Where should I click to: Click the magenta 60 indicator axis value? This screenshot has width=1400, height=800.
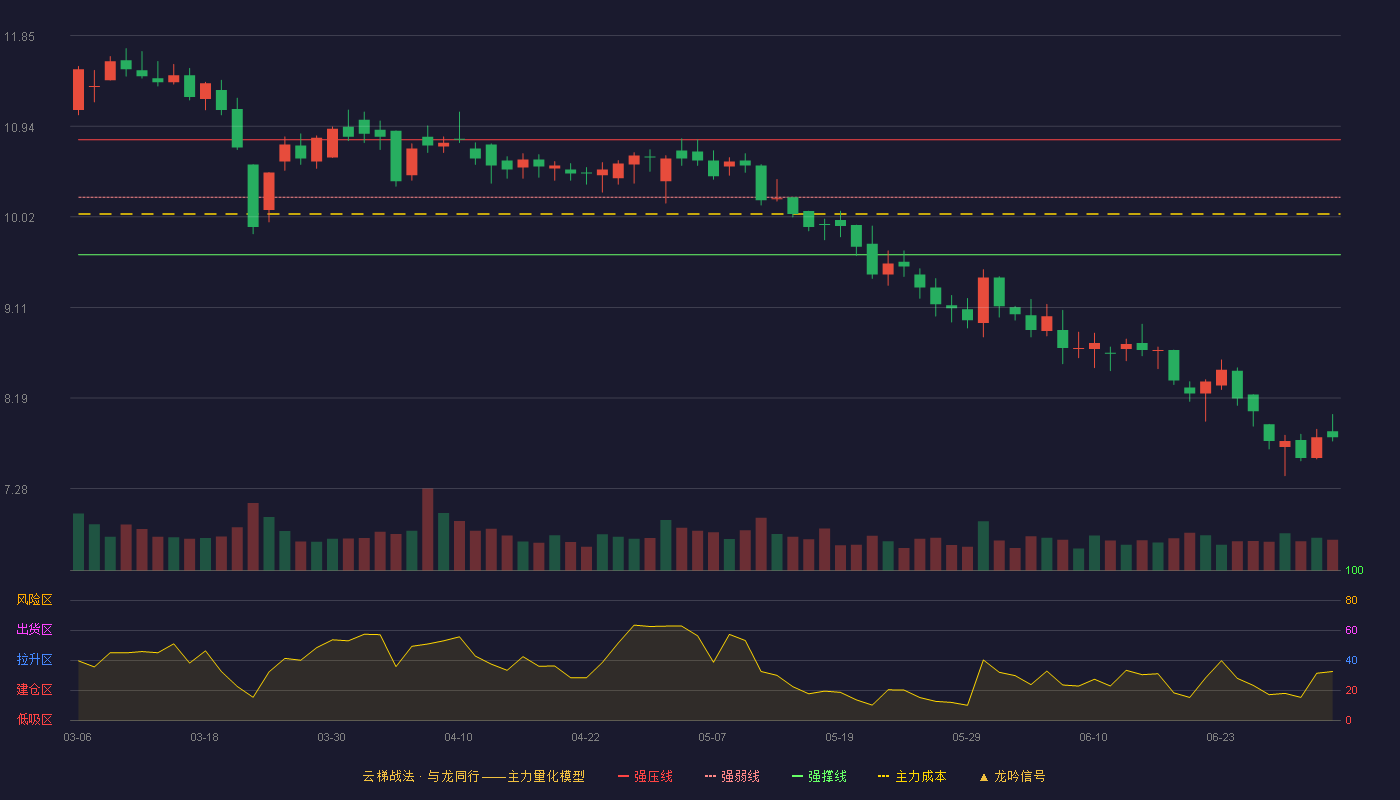coord(1351,631)
